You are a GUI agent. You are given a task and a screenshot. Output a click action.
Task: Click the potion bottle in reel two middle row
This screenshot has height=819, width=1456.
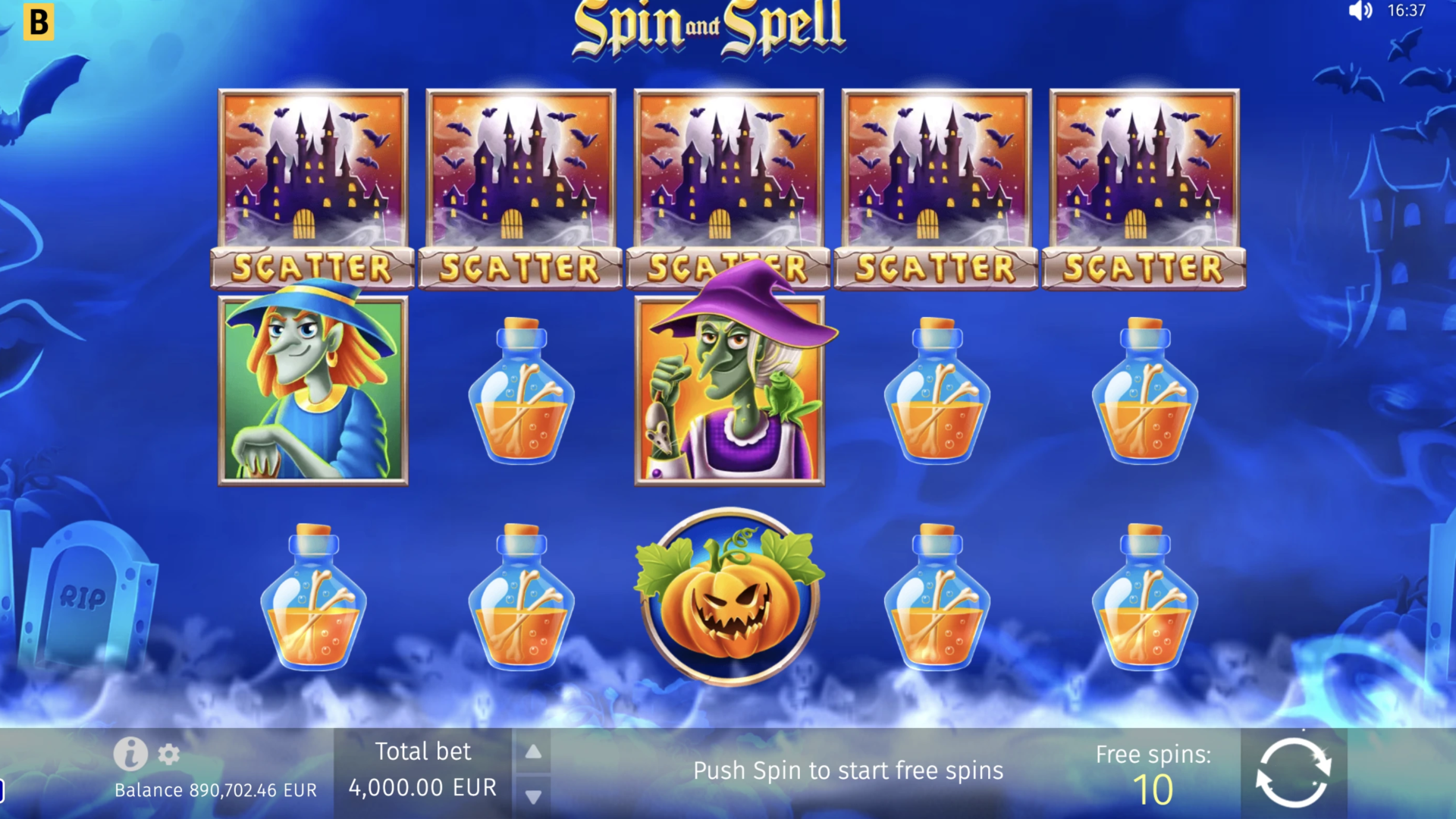(x=521, y=391)
